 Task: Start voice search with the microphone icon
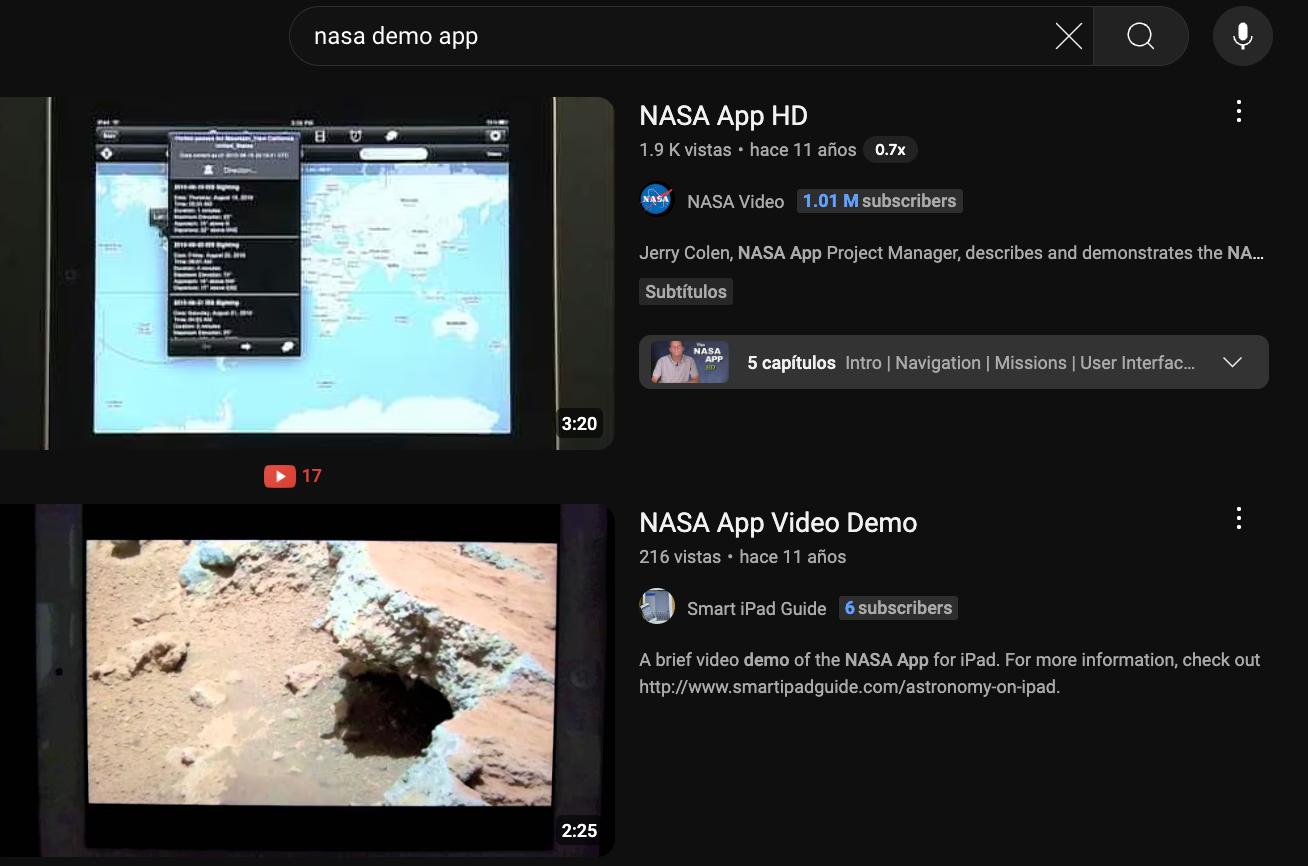pos(1242,37)
